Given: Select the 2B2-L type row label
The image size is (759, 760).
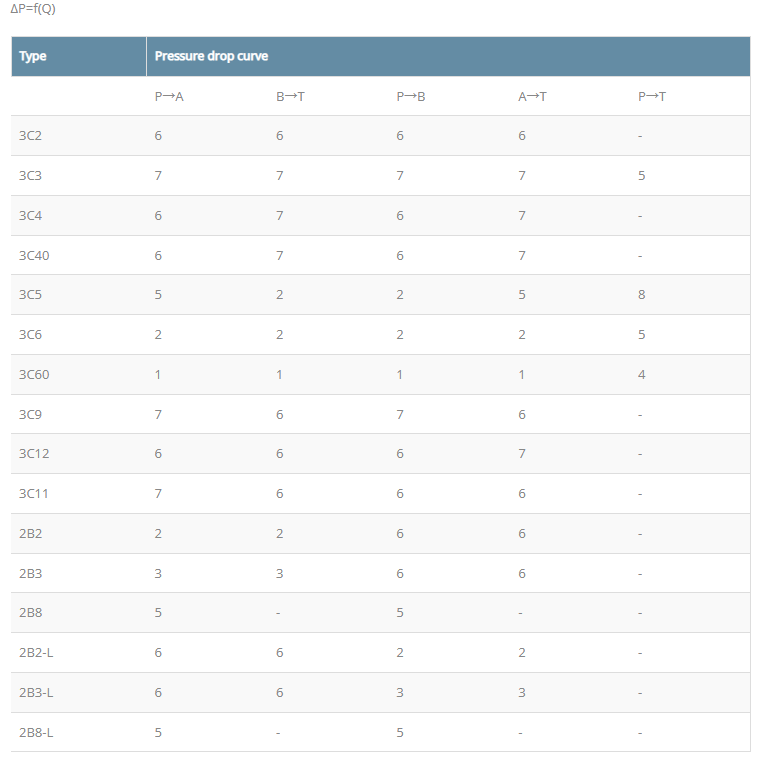Looking at the screenshot, I should point(36,652).
